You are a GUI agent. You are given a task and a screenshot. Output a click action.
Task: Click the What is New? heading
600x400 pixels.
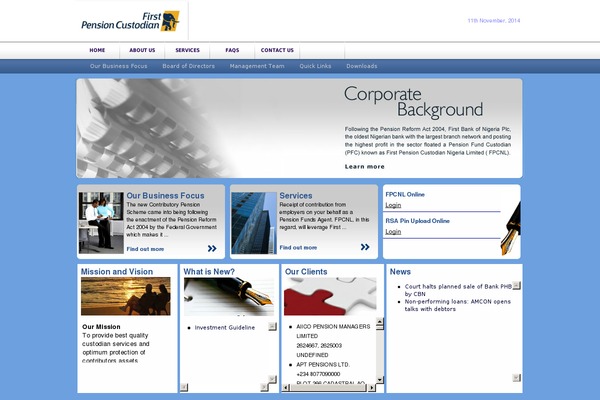click(x=209, y=272)
